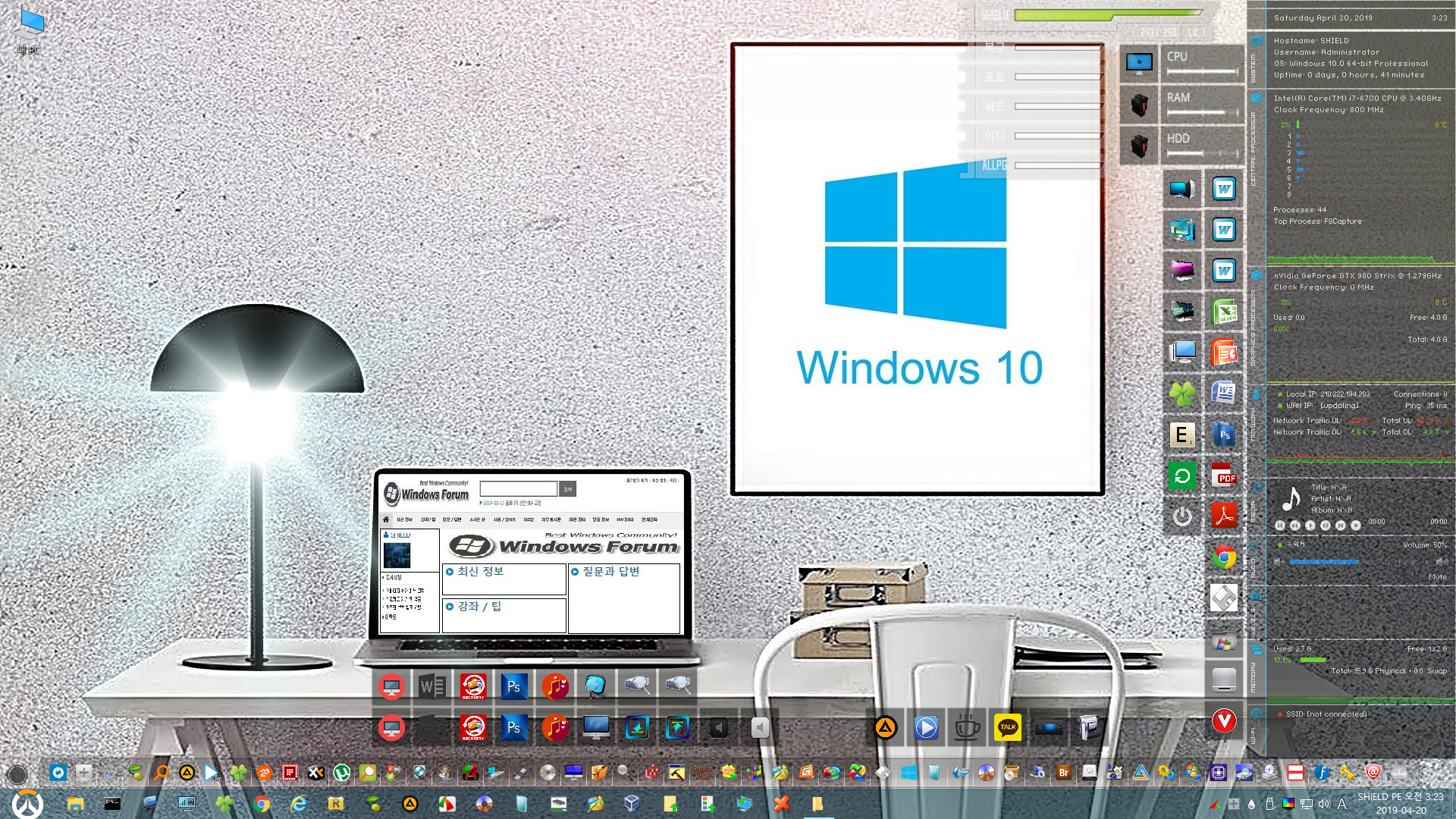This screenshot has height=819, width=1456.
Task: Skip to the next track in the media widget
Action: pos(1340,525)
